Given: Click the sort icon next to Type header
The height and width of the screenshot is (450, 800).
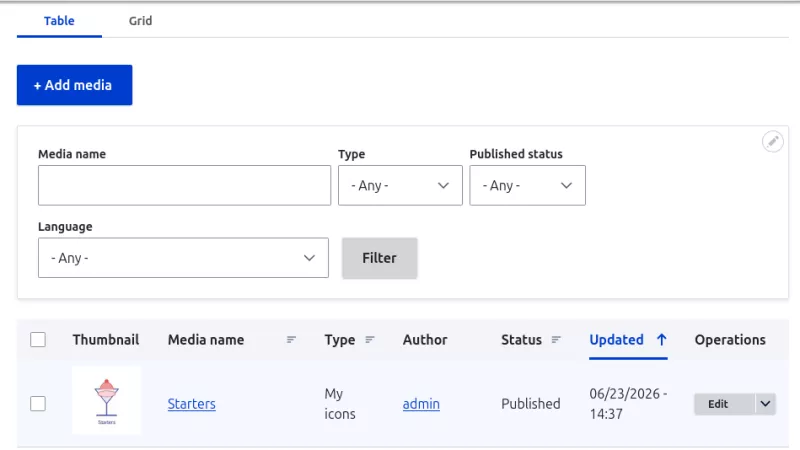Looking at the screenshot, I should coord(370,340).
